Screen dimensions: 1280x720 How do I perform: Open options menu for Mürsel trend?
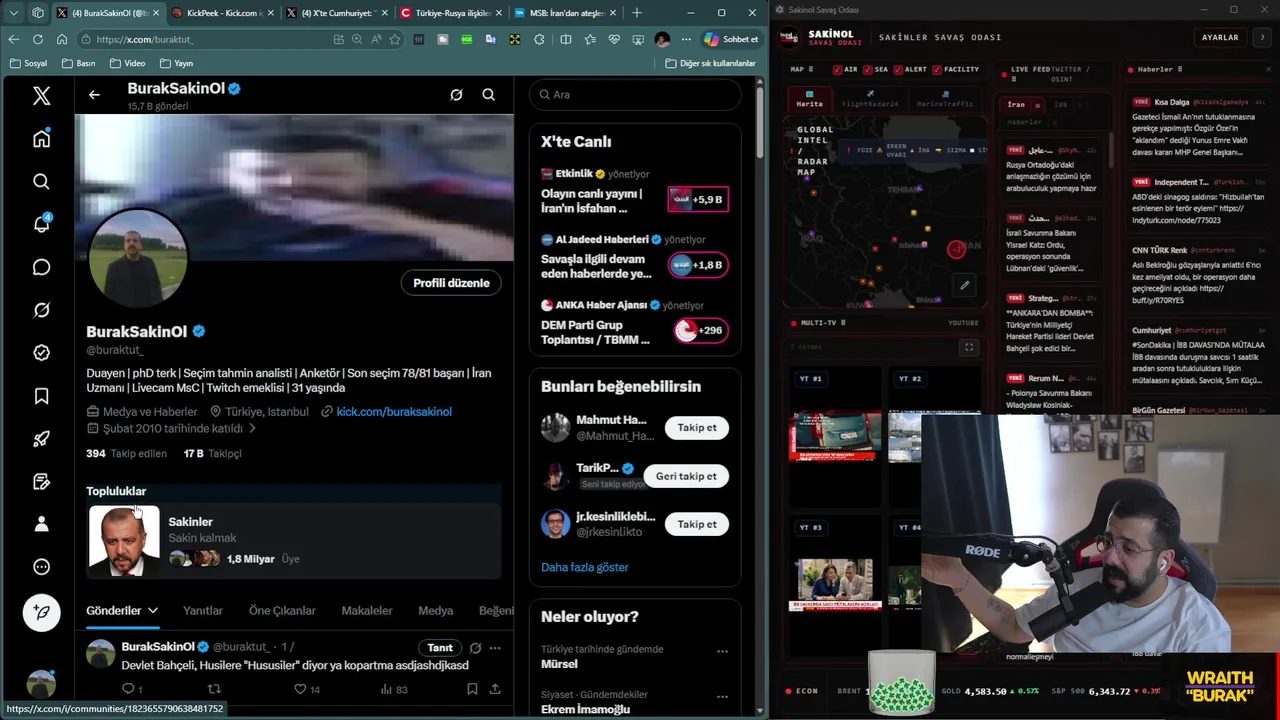[722, 651]
